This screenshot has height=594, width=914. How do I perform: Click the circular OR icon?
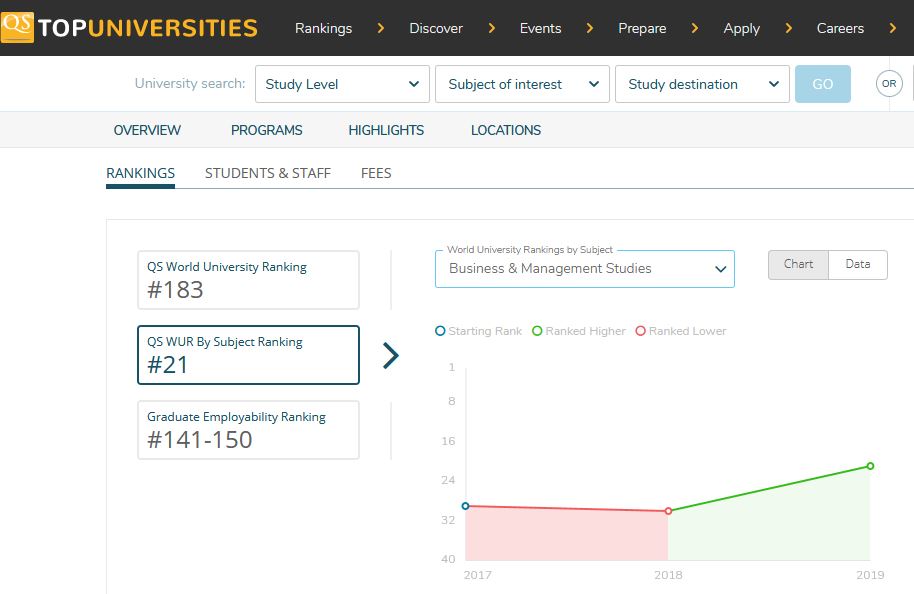point(889,83)
